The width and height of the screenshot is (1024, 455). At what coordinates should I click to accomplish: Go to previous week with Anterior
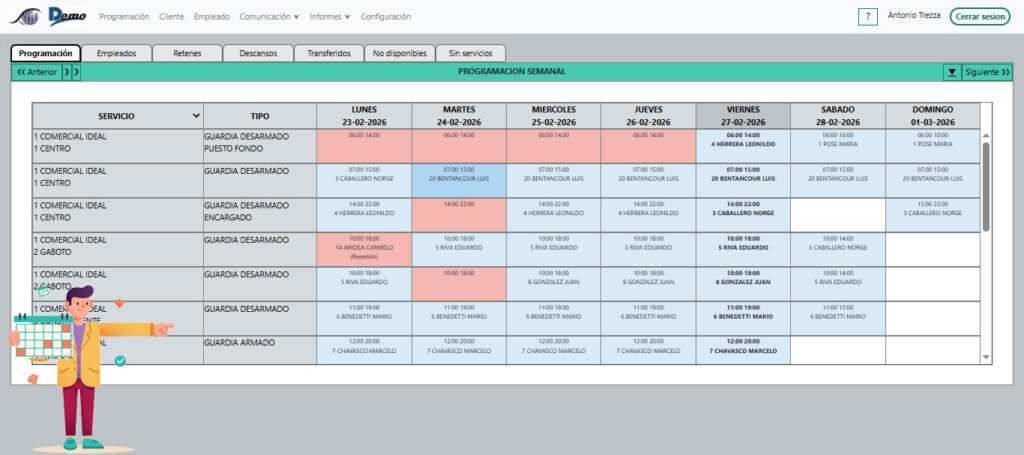[x=36, y=72]
